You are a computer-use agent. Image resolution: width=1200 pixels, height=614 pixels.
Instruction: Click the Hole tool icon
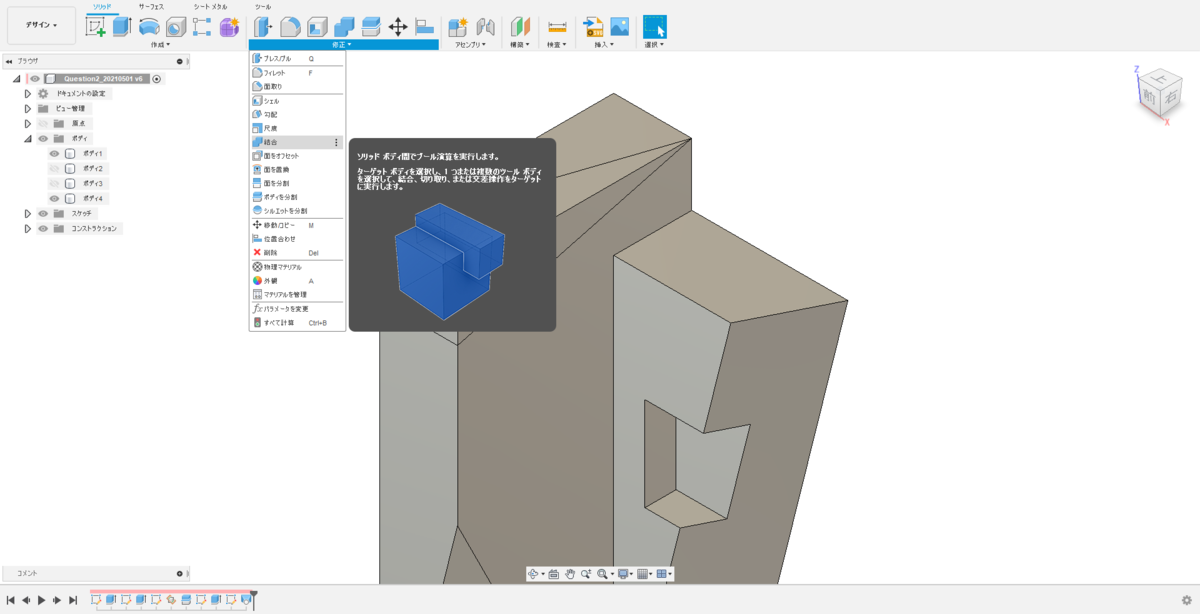click(176, 27)
